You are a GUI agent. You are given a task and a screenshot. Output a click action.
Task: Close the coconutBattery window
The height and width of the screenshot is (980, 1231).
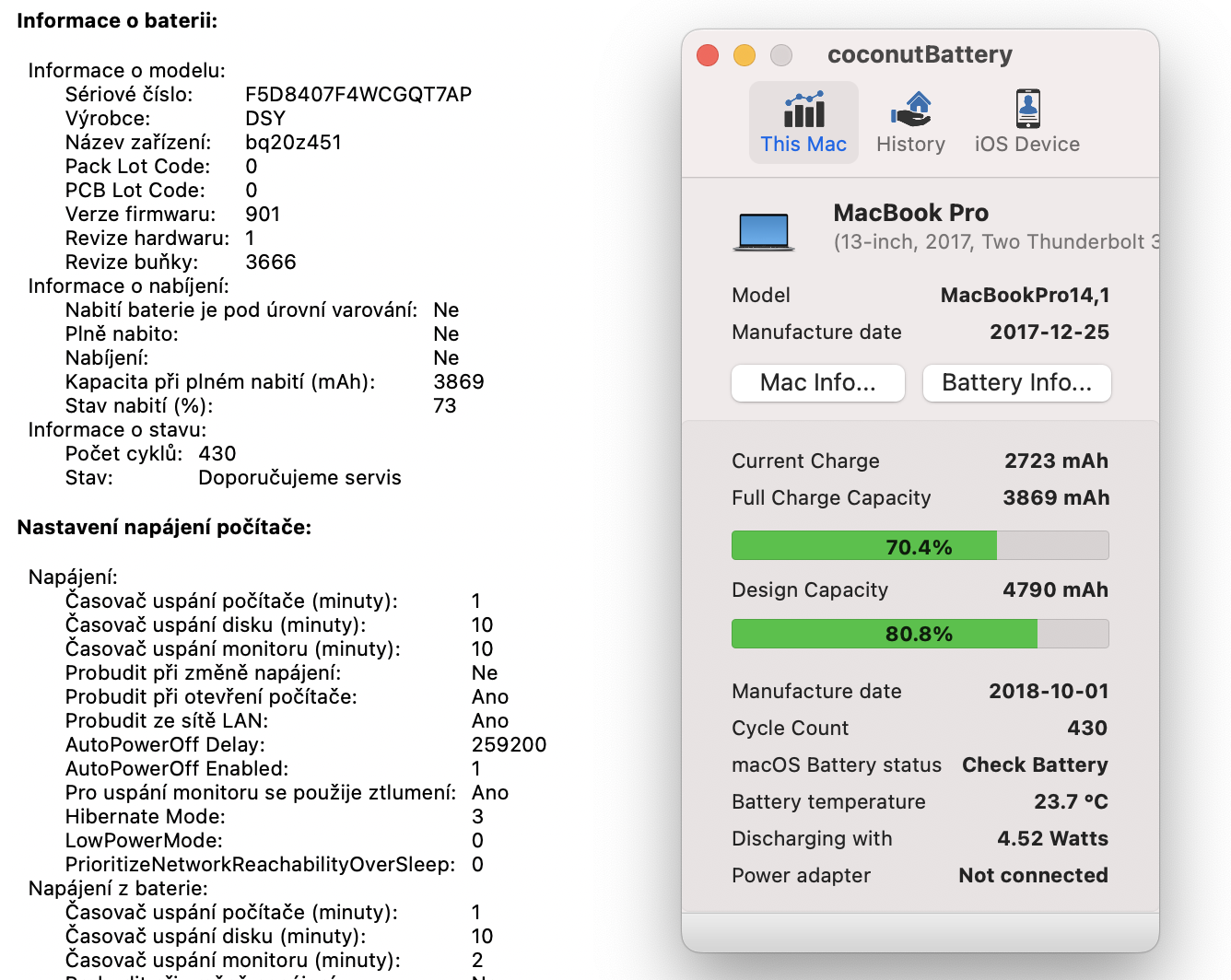(708, 55)
